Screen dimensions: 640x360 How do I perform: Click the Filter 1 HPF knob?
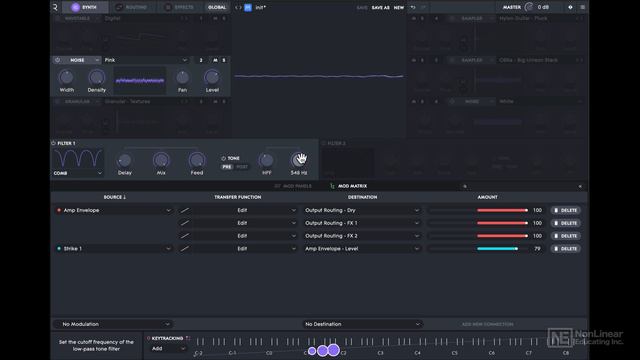[266, 160]
